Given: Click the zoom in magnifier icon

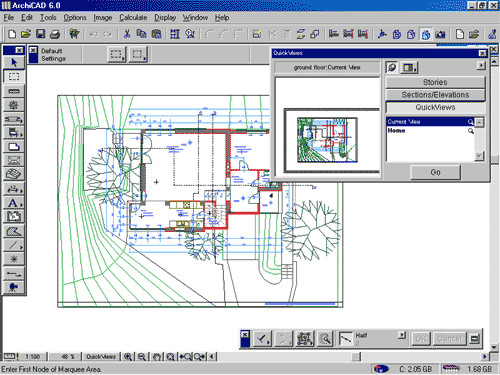Looking at the screenshot, I should point(128,357).
